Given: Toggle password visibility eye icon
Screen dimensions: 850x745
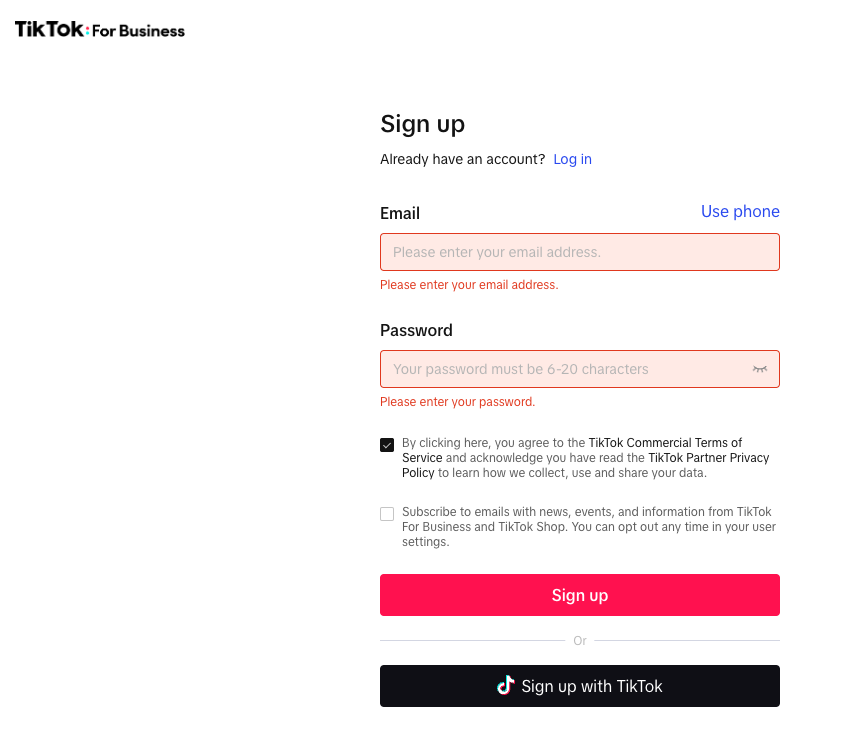Looking at the screenshot, I should click(760, 369).
